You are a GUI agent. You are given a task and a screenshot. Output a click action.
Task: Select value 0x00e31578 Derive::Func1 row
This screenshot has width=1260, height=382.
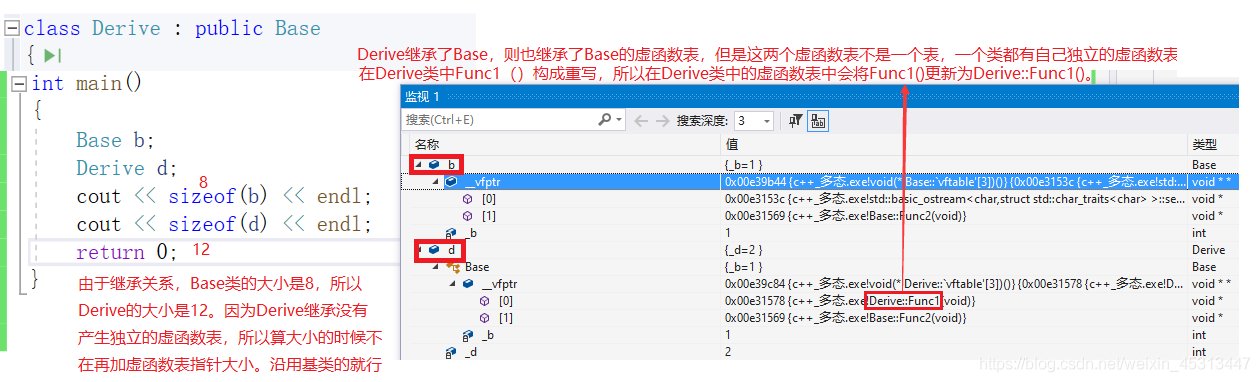[x=850, y=301]
